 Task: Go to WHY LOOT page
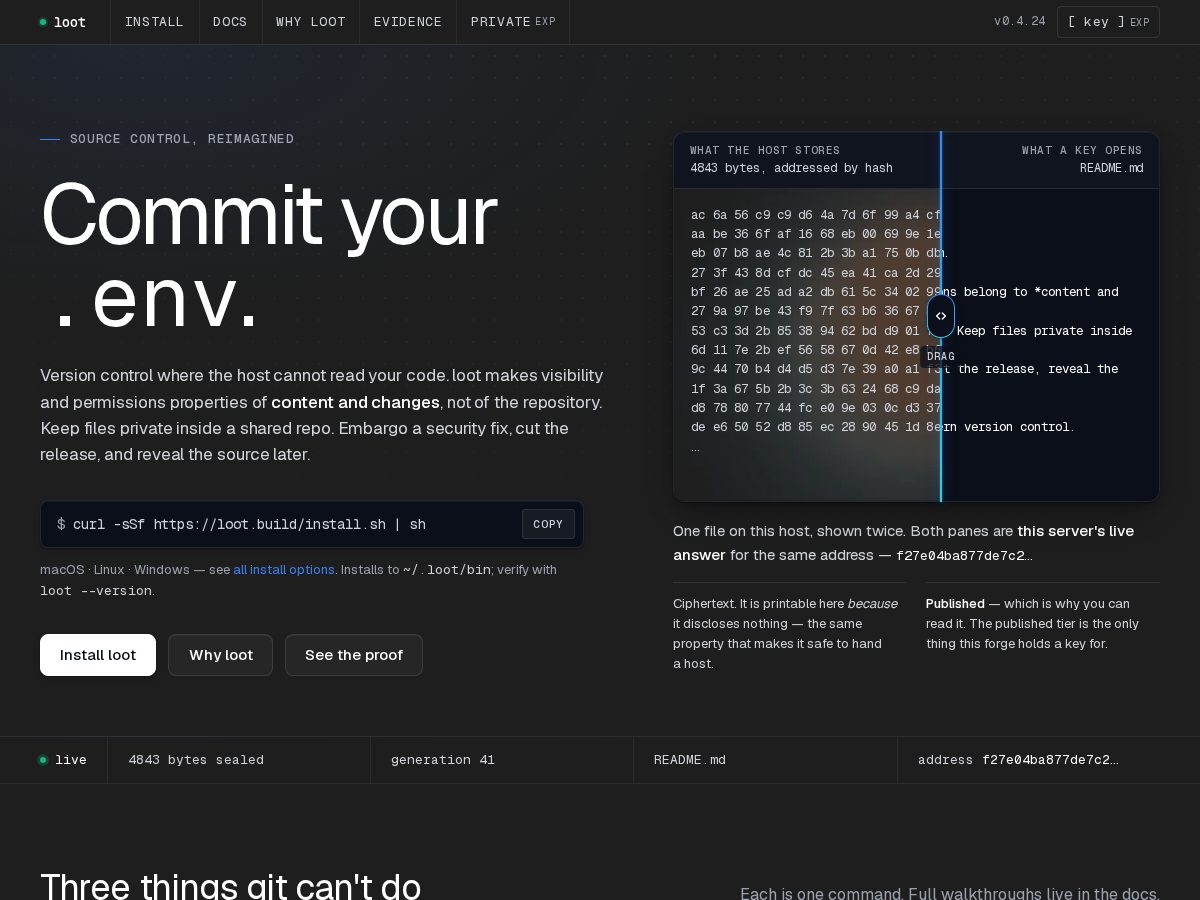pyautogui.click(x=311, y=22)
